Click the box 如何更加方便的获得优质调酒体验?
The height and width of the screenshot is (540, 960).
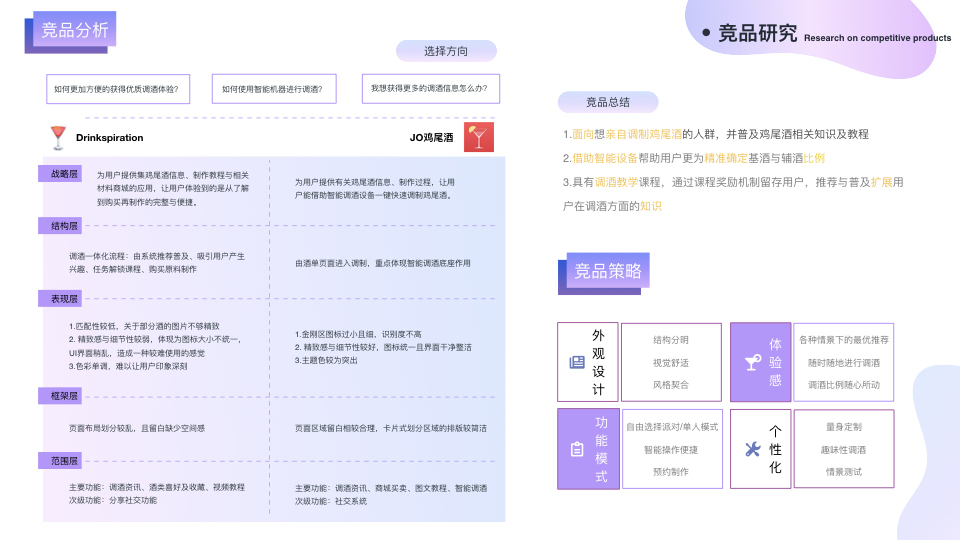point(118,89)
